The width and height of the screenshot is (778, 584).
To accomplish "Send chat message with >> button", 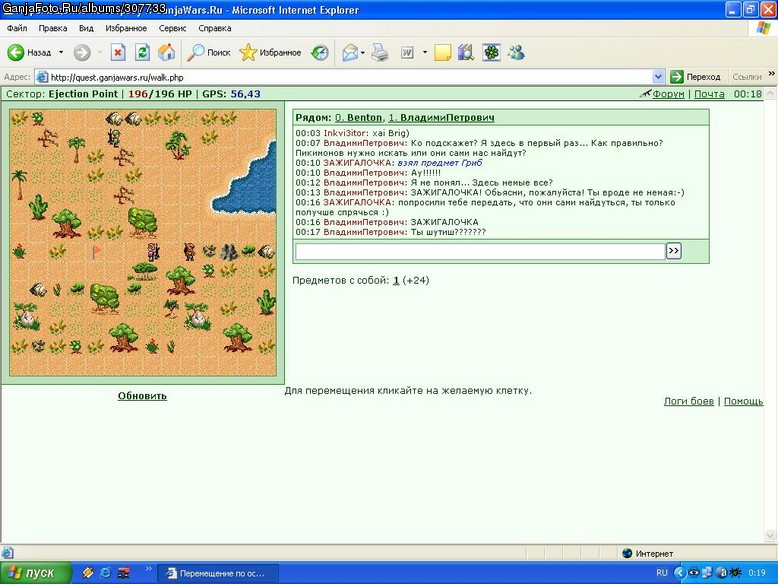I will point(673,251).
